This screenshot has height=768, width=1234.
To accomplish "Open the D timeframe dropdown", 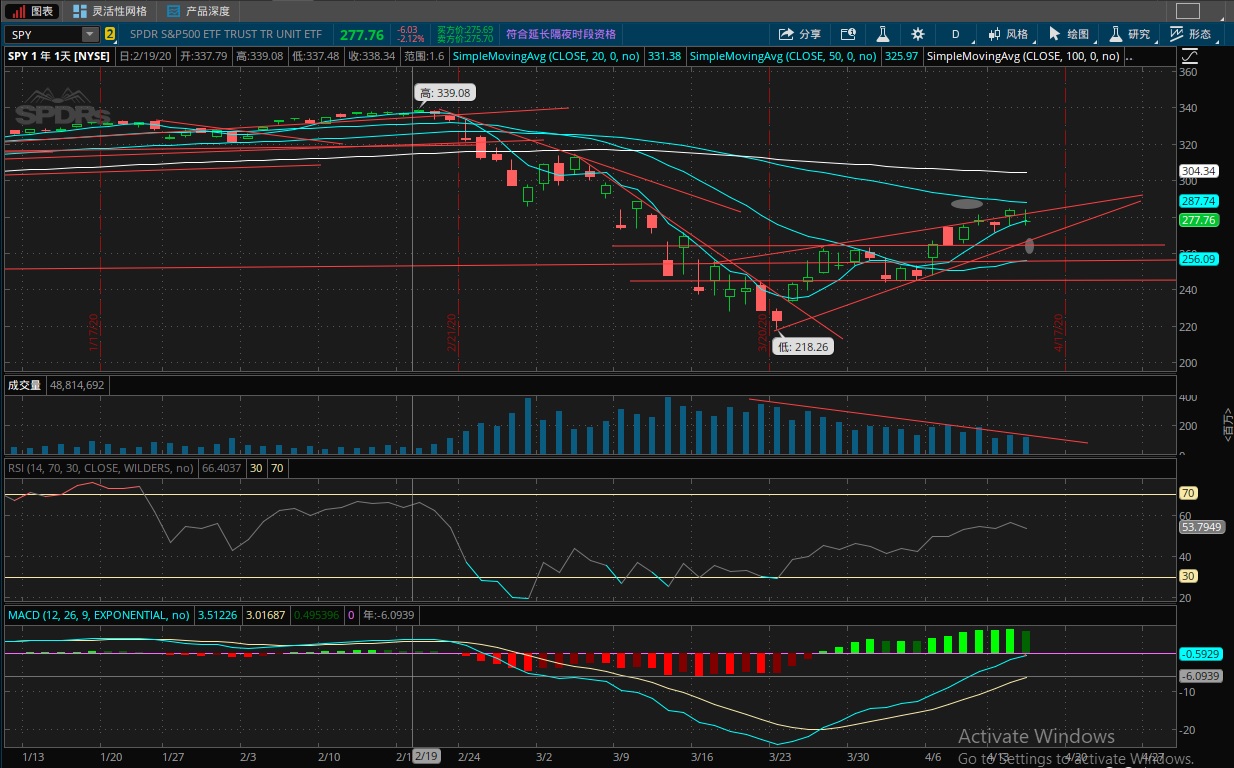I will [955, 34].
